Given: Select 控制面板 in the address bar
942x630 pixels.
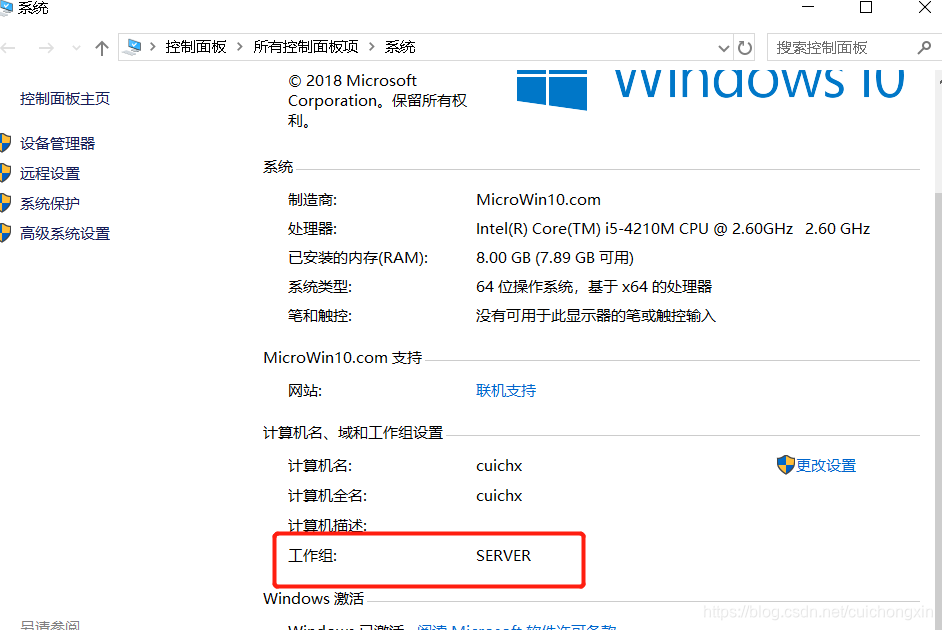Looking at the screenshot, I should click(196, 47).
